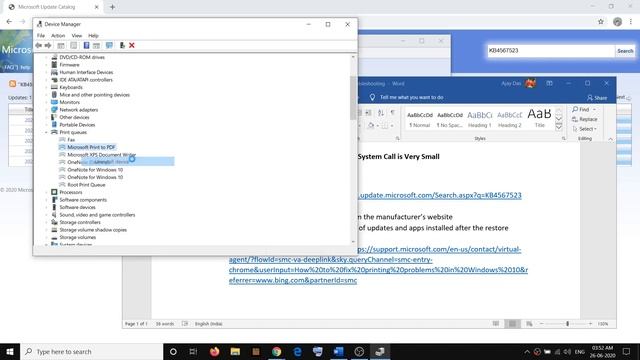Open the Styles pane dialog launcher
The height and width of the screenshot is (360, 640).
click(x=564, y=139)
